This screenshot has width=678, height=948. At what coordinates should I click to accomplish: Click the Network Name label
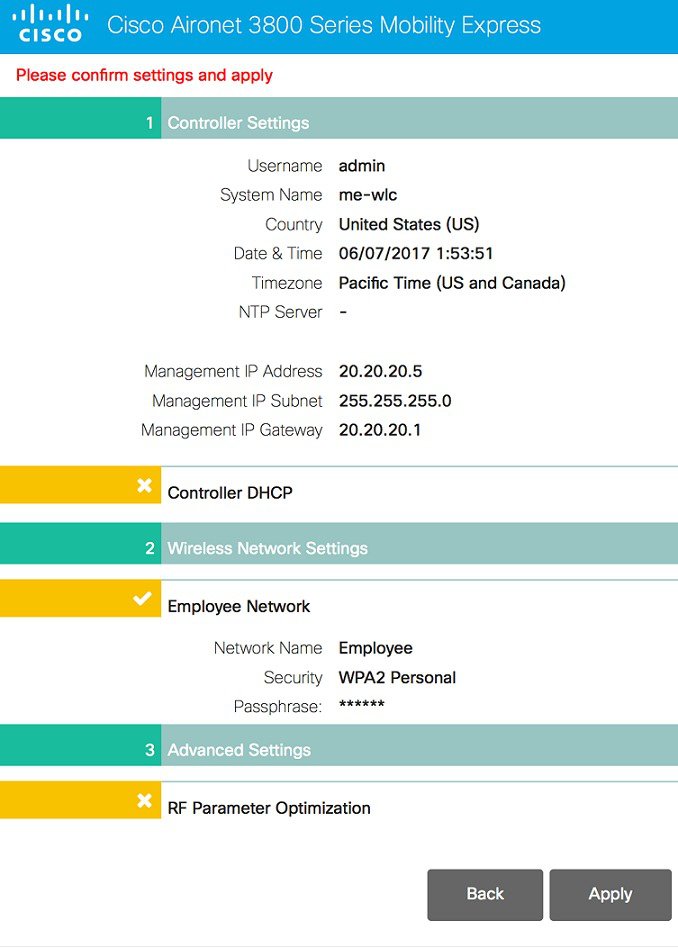(x=268, y=648)
